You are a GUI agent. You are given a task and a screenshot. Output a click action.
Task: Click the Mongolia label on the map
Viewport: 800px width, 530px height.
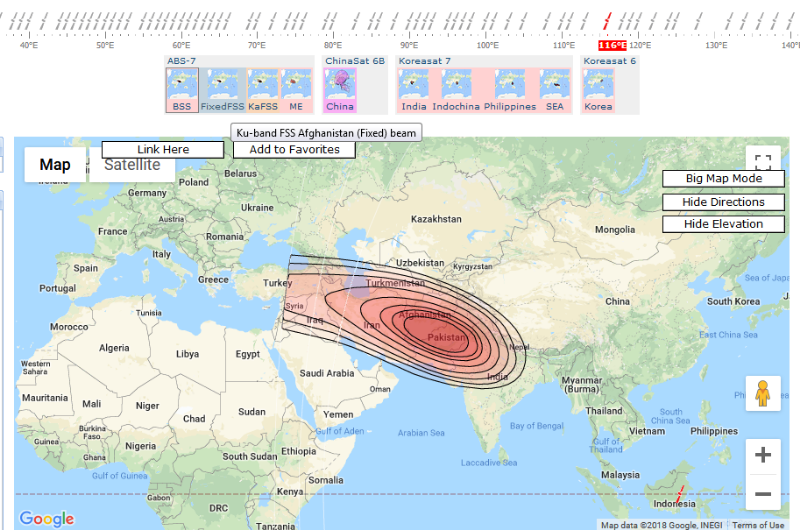pos(615,230)
